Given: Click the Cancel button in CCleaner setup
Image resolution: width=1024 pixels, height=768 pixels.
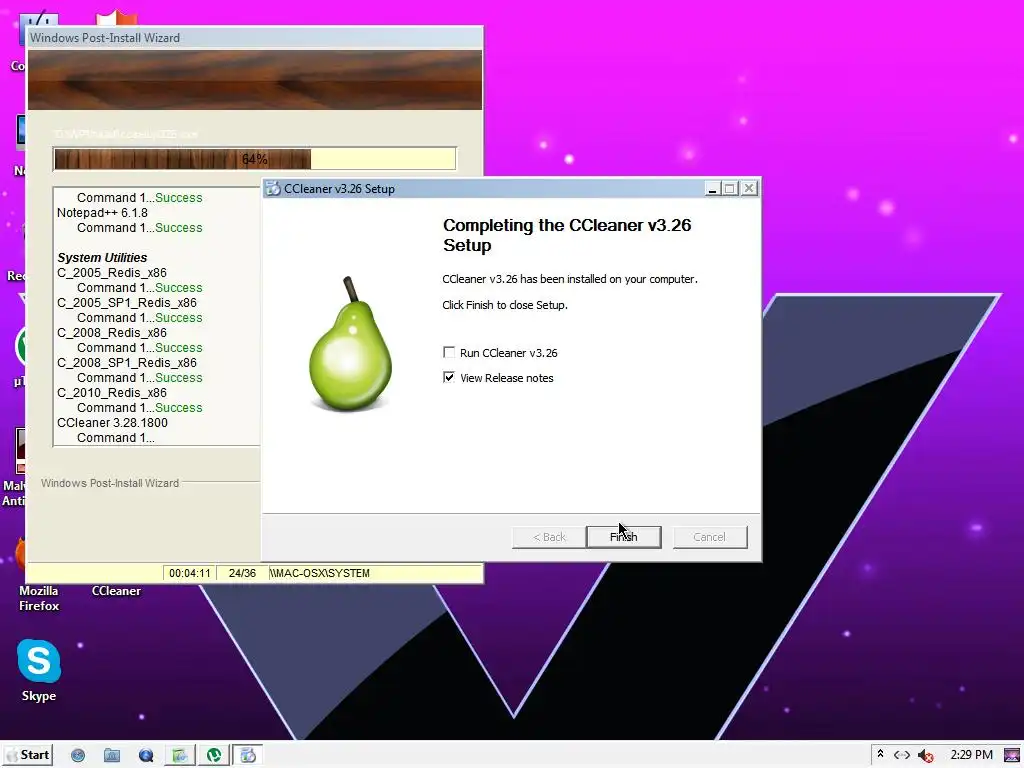Looking at the screenshot, I should 710,537.
